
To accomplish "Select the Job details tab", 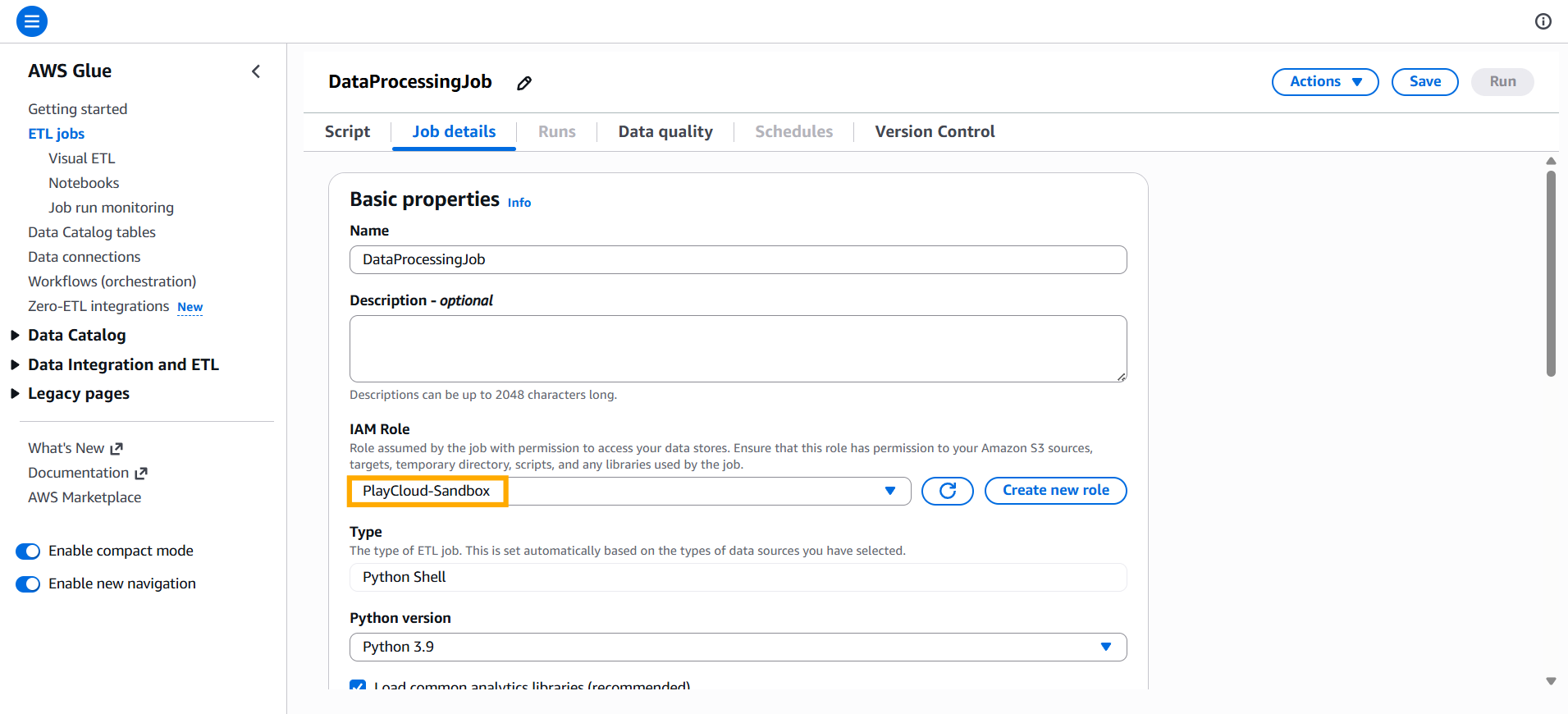I will point(454,132).
